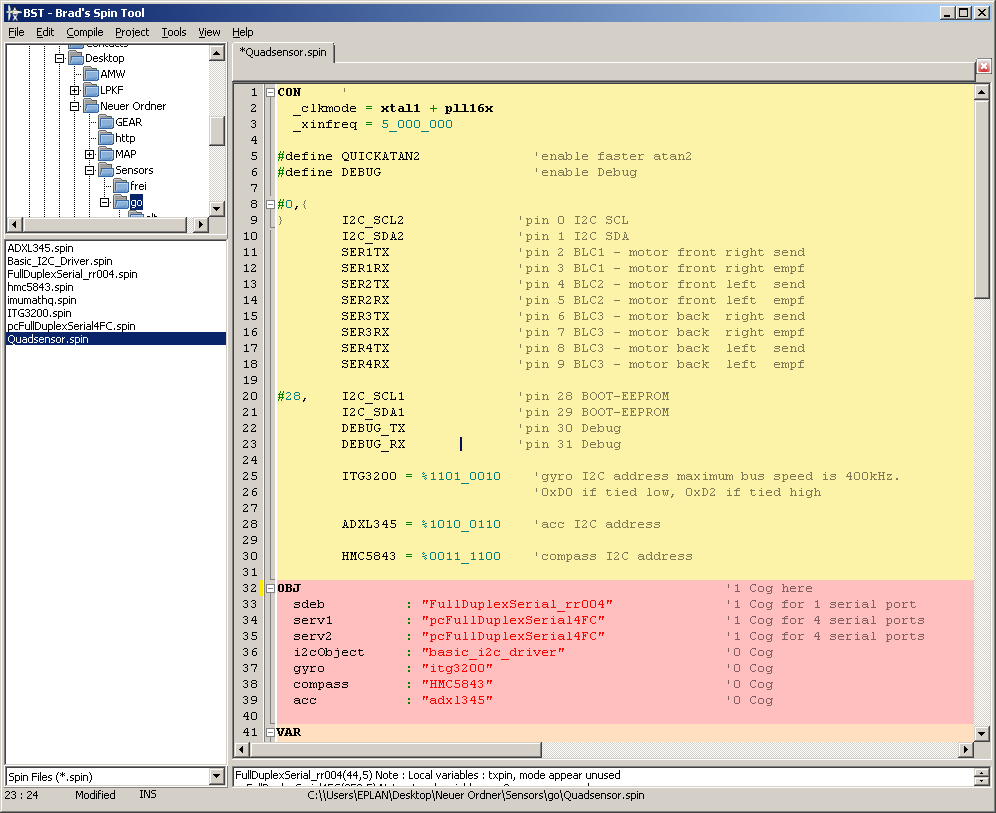Click the red close-tab X icon
The height and width of the screenshot is (813, 996).
(984, 68)
